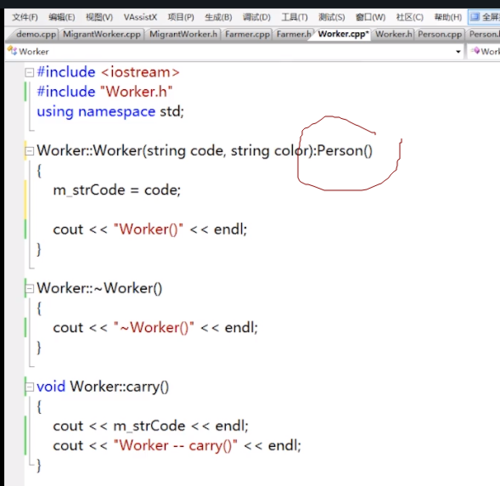This screenshot has width=500, height=486.
Task: Switch to the demo.cpp tab
Action: point(36,34)
